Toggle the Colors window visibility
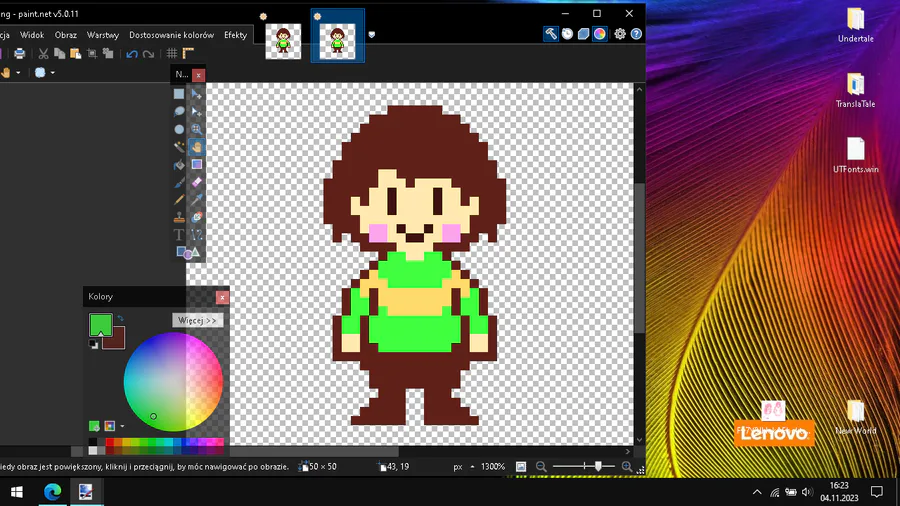 click(x=600, y=34)
